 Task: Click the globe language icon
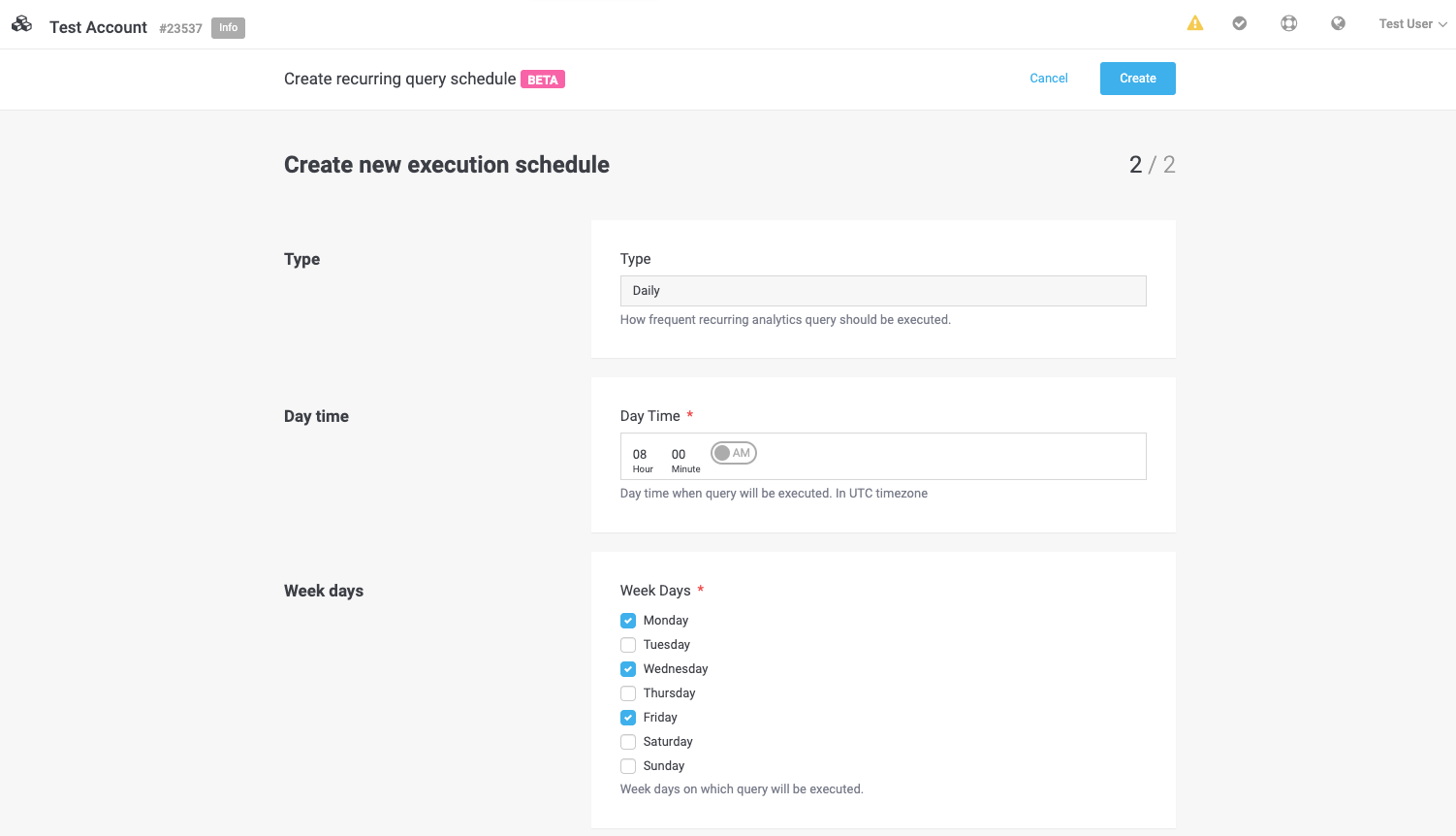(1338, 22)
